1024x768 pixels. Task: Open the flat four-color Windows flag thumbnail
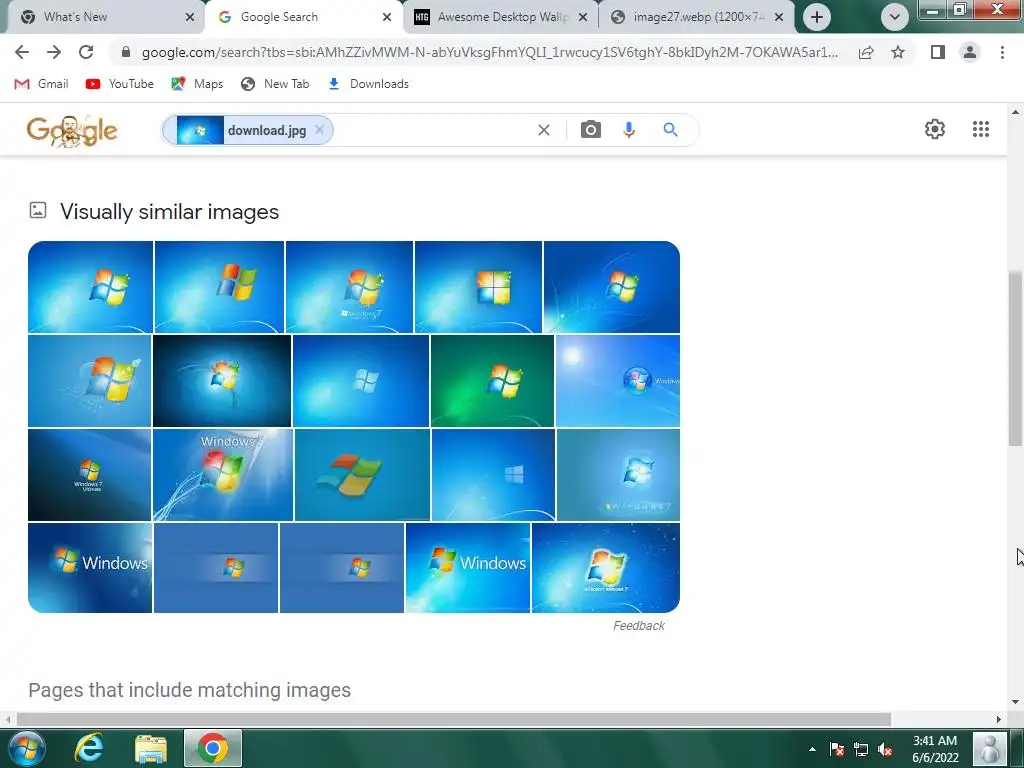[362, 475]
